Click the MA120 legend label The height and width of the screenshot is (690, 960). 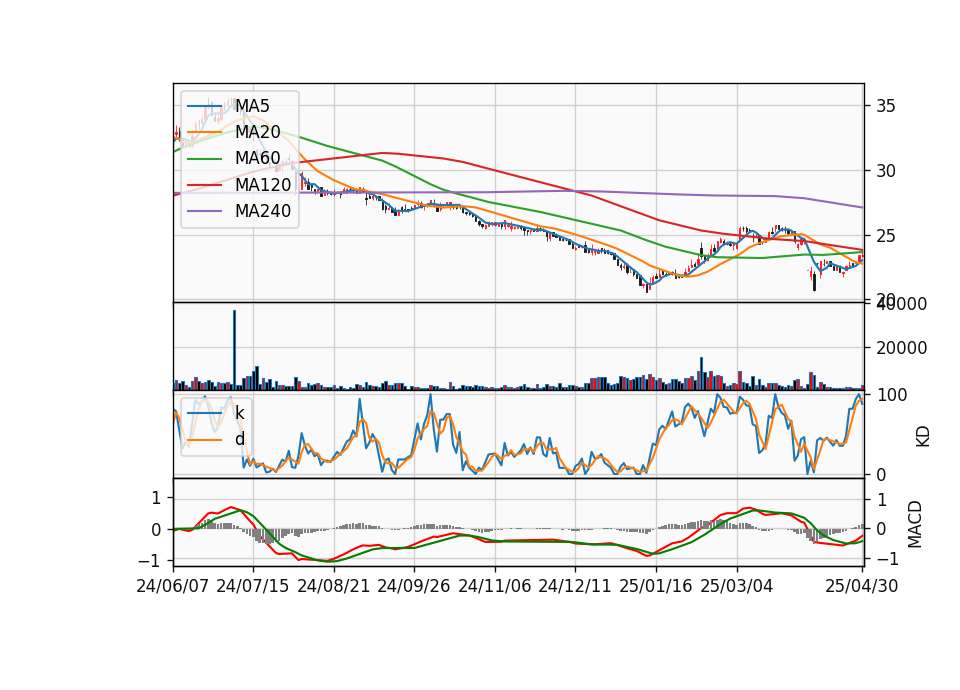pyautogui.click(x=263, y=185)
